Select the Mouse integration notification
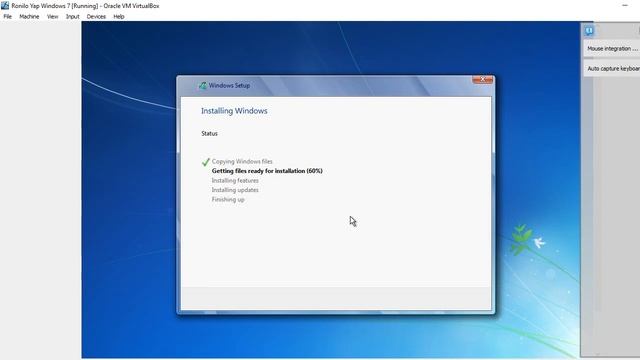The image size is (640, 360). click(611, 49)
